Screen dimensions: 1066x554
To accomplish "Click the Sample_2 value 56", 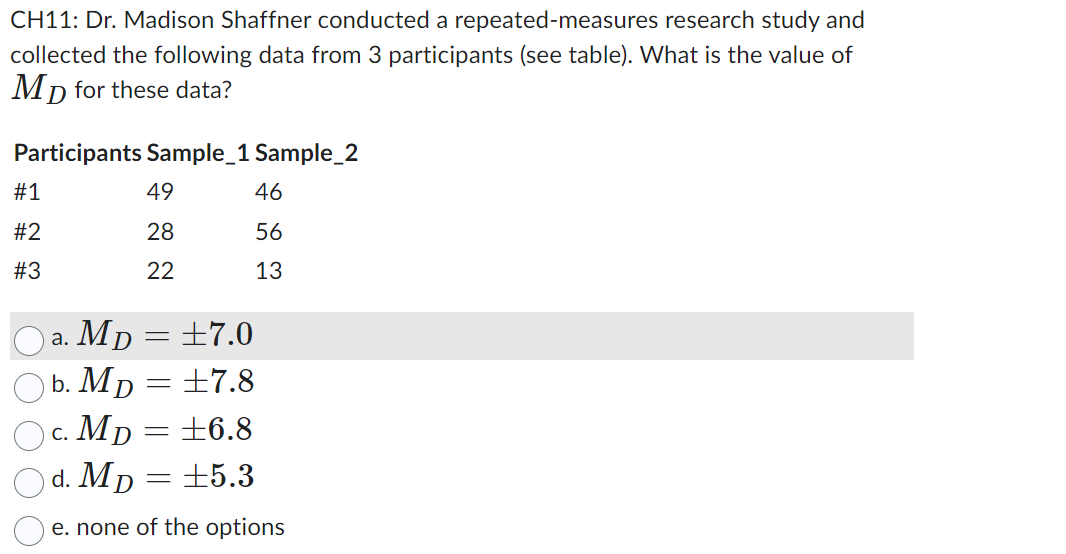I will pos(269,232).
